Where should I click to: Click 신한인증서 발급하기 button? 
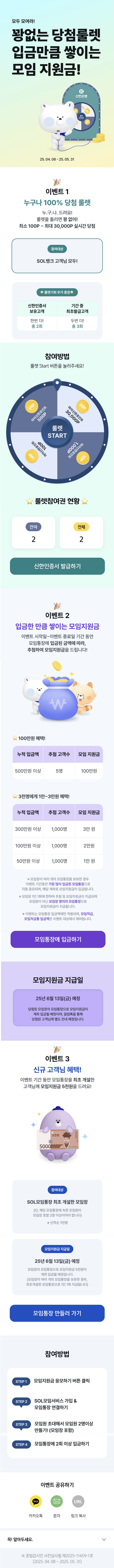(x=57, y=566)
